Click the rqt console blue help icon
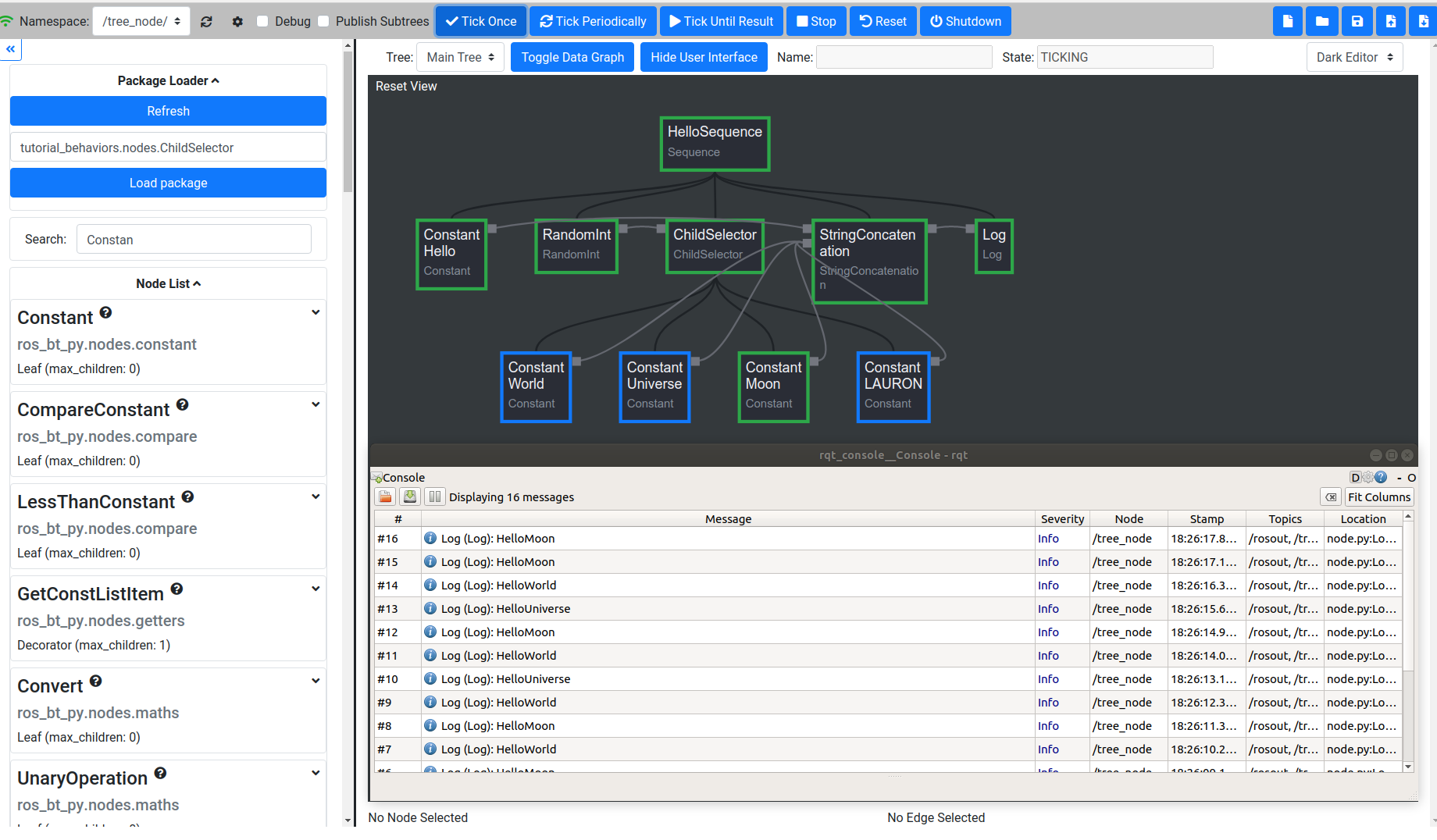 pyautogui.click(x=1381, y=477)
